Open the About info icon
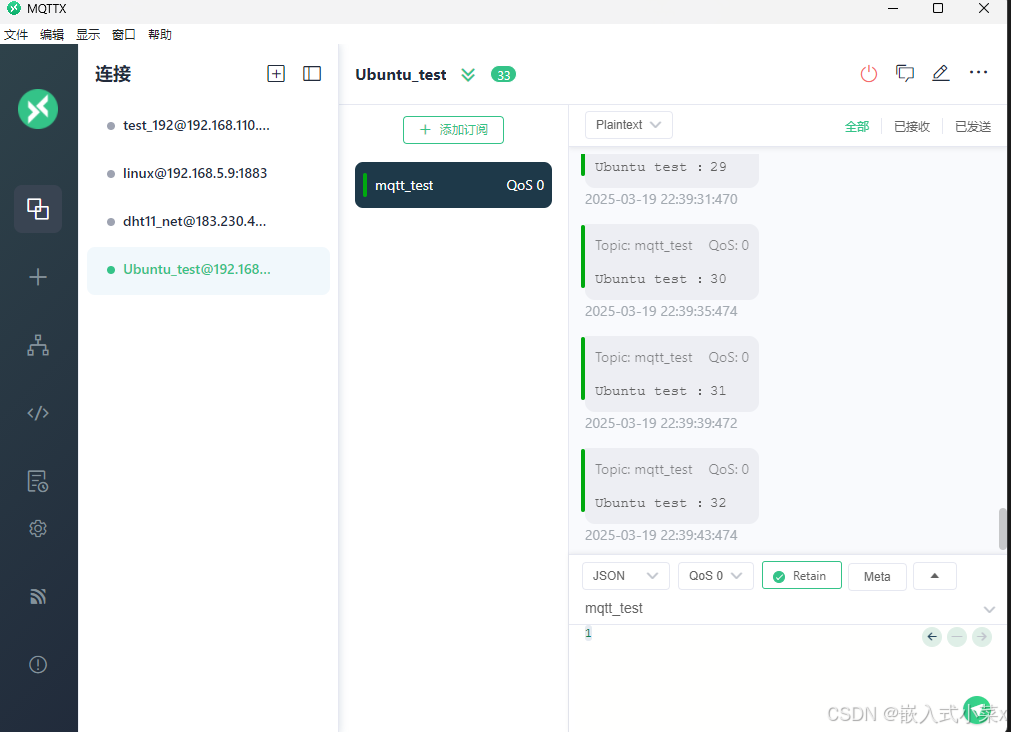Image resolution: width=1011 pixels, height=732 pixels. point(38,664)
